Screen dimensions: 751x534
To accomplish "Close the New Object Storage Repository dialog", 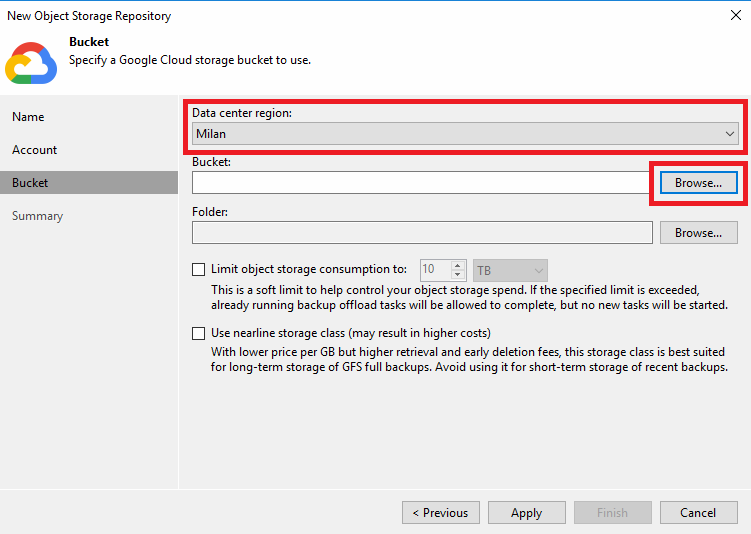I will coord(736,15).
